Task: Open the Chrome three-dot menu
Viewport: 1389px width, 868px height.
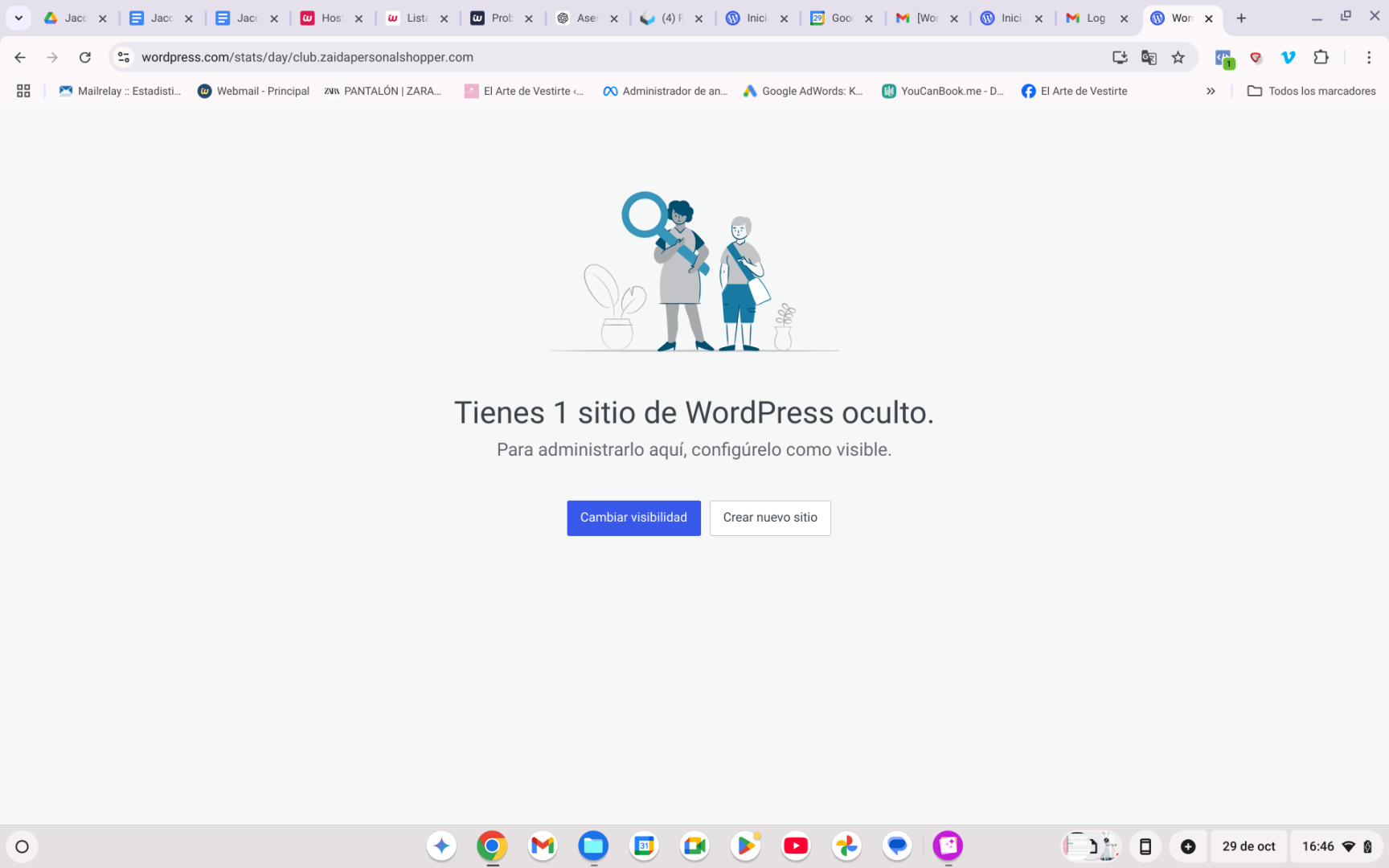Action: 1369,57
